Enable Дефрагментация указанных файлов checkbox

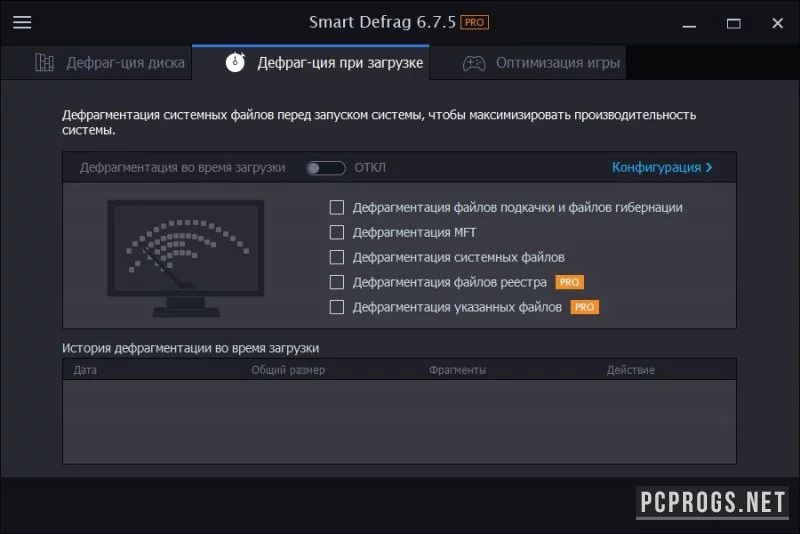tap(337, 307)
